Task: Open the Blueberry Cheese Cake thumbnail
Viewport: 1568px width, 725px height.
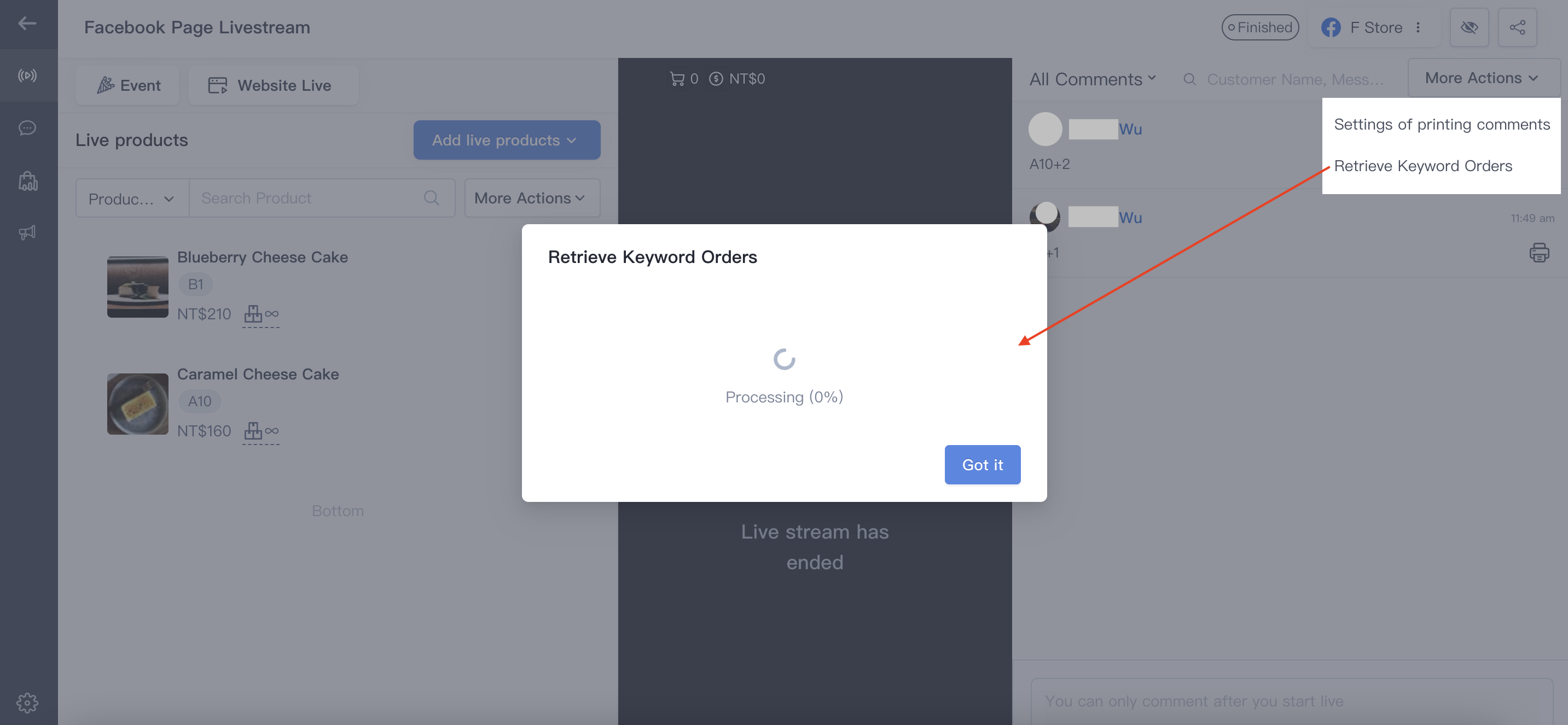Action: [x=137, y=287]
